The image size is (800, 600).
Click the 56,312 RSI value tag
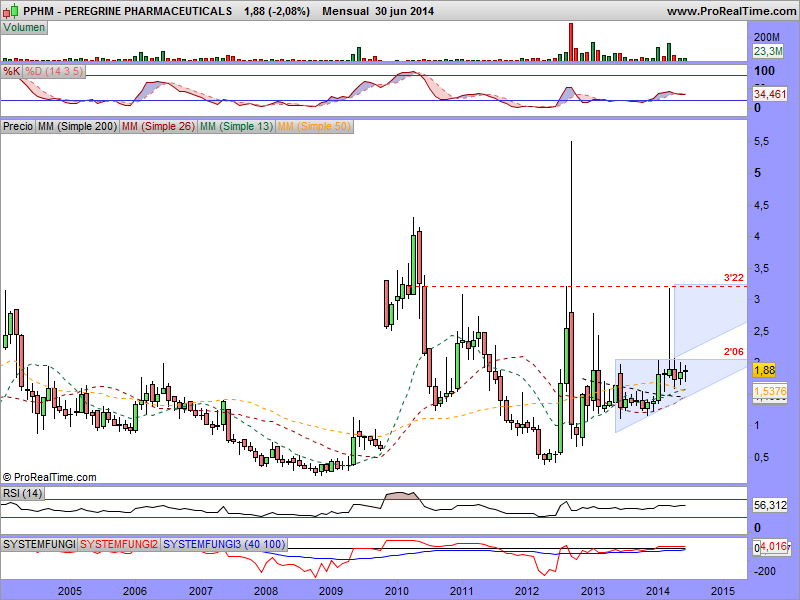coord(770,506)
